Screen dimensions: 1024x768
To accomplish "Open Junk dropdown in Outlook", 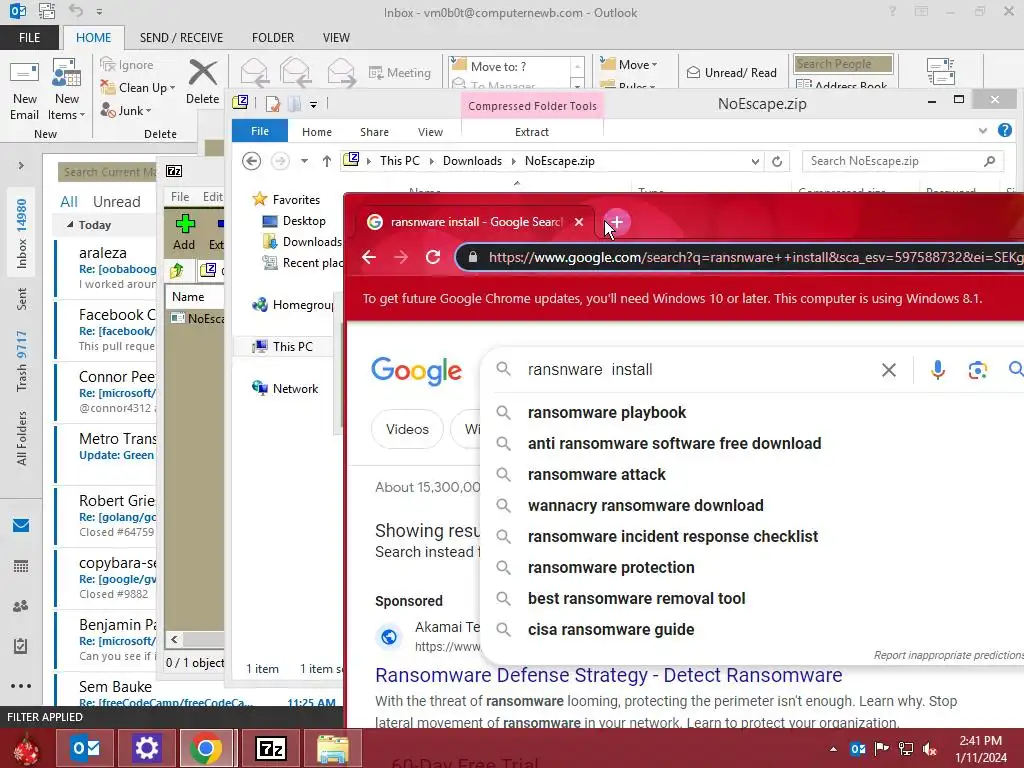I will point(126,110).
